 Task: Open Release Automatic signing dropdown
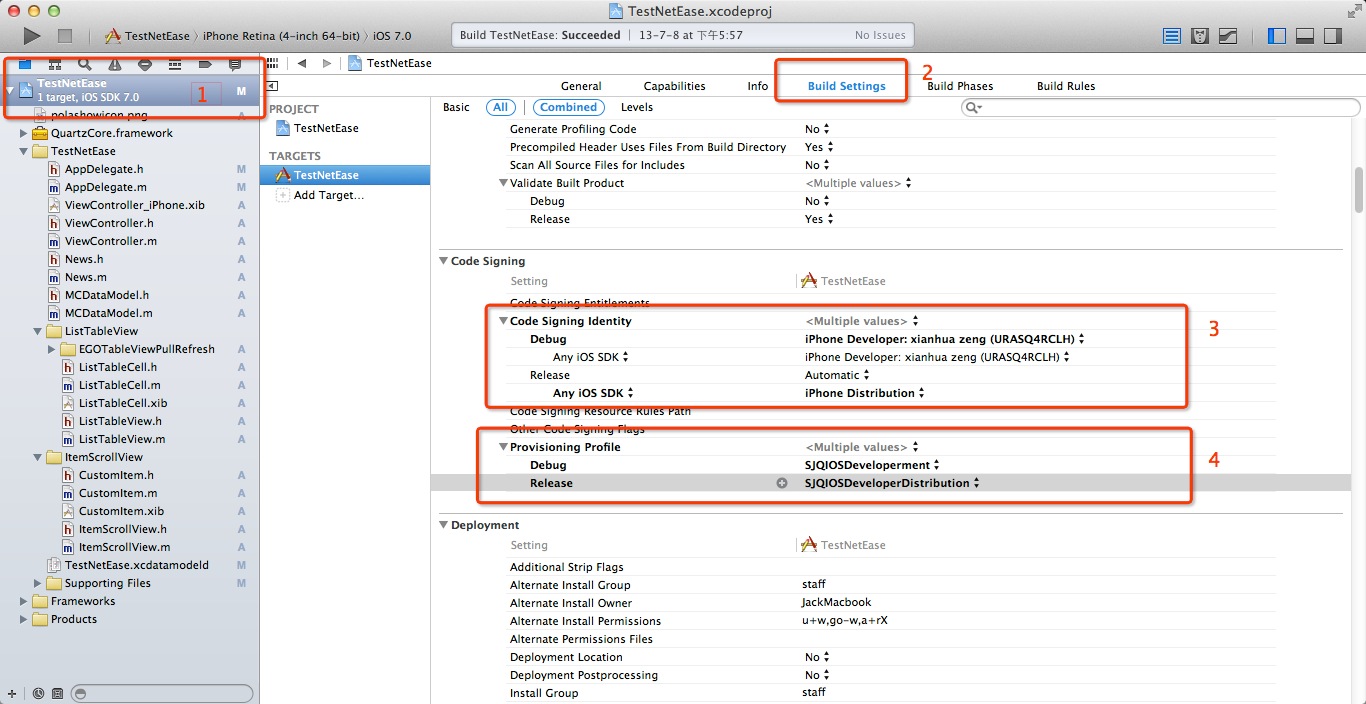(838, 375)
